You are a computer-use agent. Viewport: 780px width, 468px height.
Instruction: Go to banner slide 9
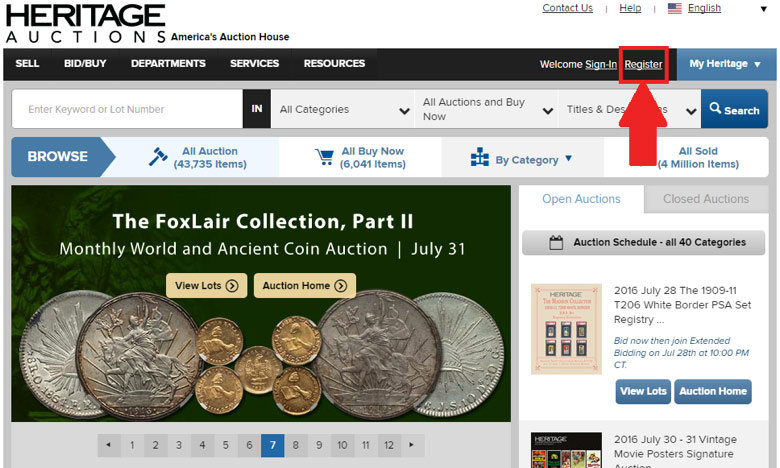(319, 445)
